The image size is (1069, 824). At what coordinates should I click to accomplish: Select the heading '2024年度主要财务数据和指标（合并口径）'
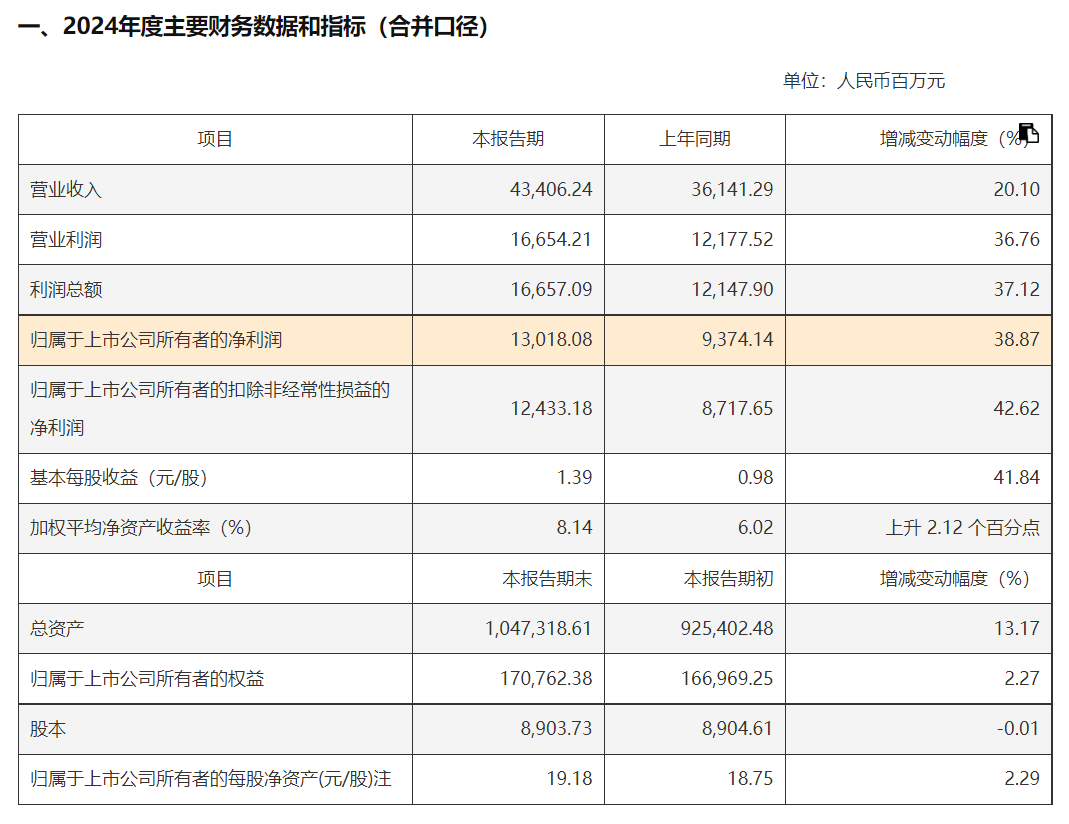coord(276,27)
